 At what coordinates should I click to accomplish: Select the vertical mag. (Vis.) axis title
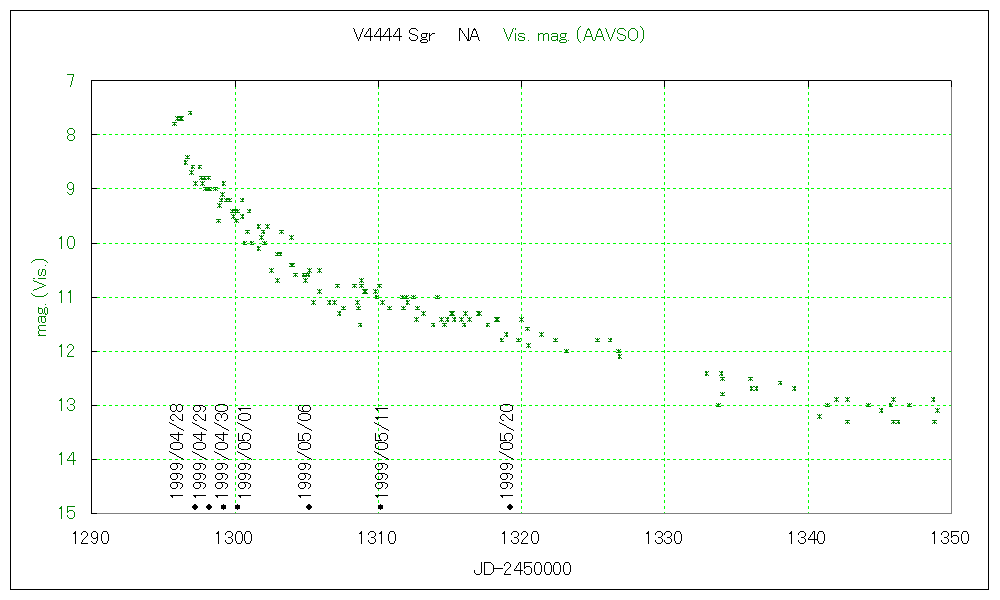pyautogui.click(x=43, y=296)
